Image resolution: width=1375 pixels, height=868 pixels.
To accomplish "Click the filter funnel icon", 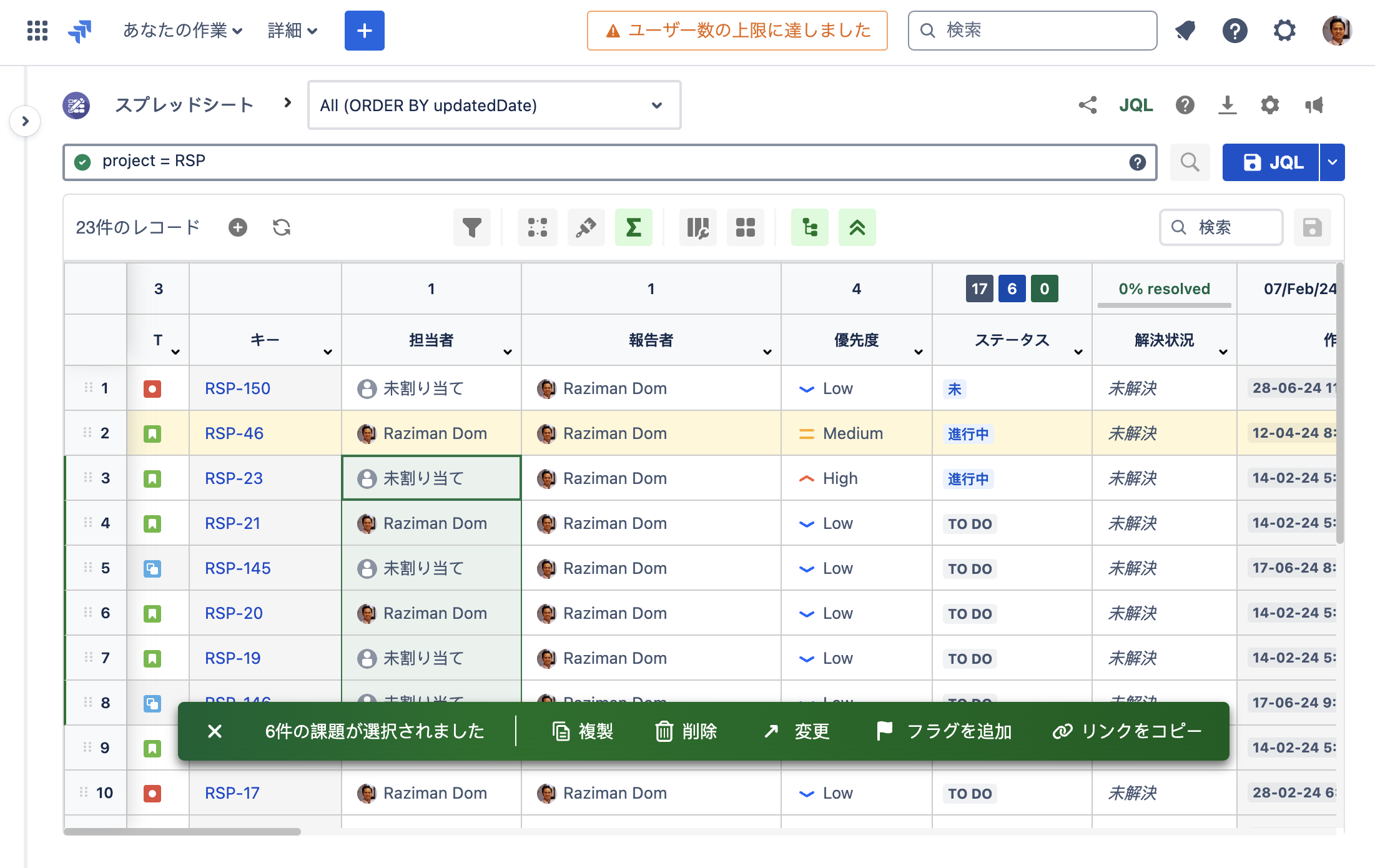I will tap(471, 227).
